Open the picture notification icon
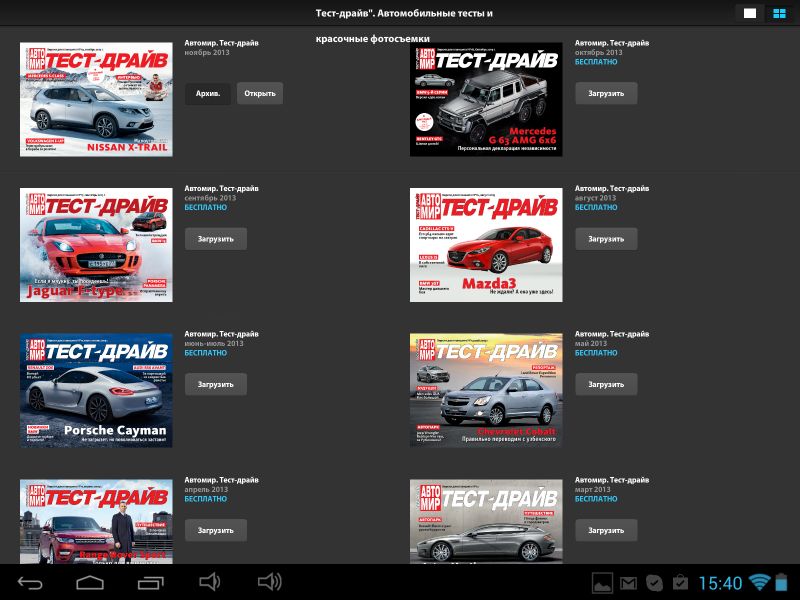Image resolution: width=800 pixels, height=600 pixels. [x=602, y=582]
